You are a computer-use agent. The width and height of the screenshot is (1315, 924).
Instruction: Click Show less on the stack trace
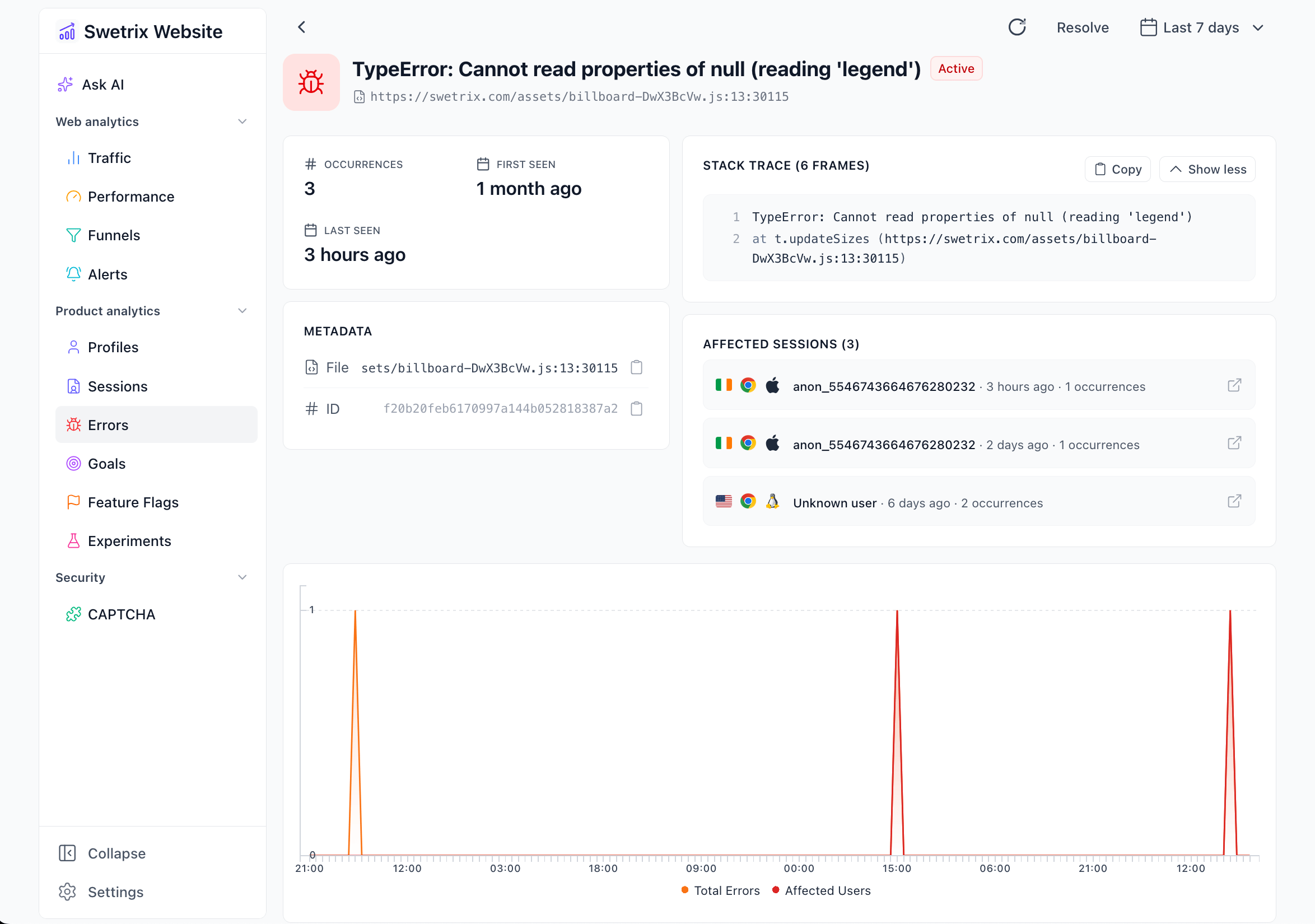1207,169
